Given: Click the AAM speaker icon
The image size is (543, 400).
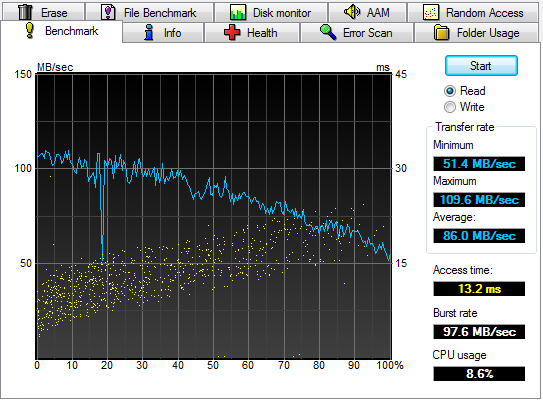Looking at the screenshot, I should tap(352, 11).
